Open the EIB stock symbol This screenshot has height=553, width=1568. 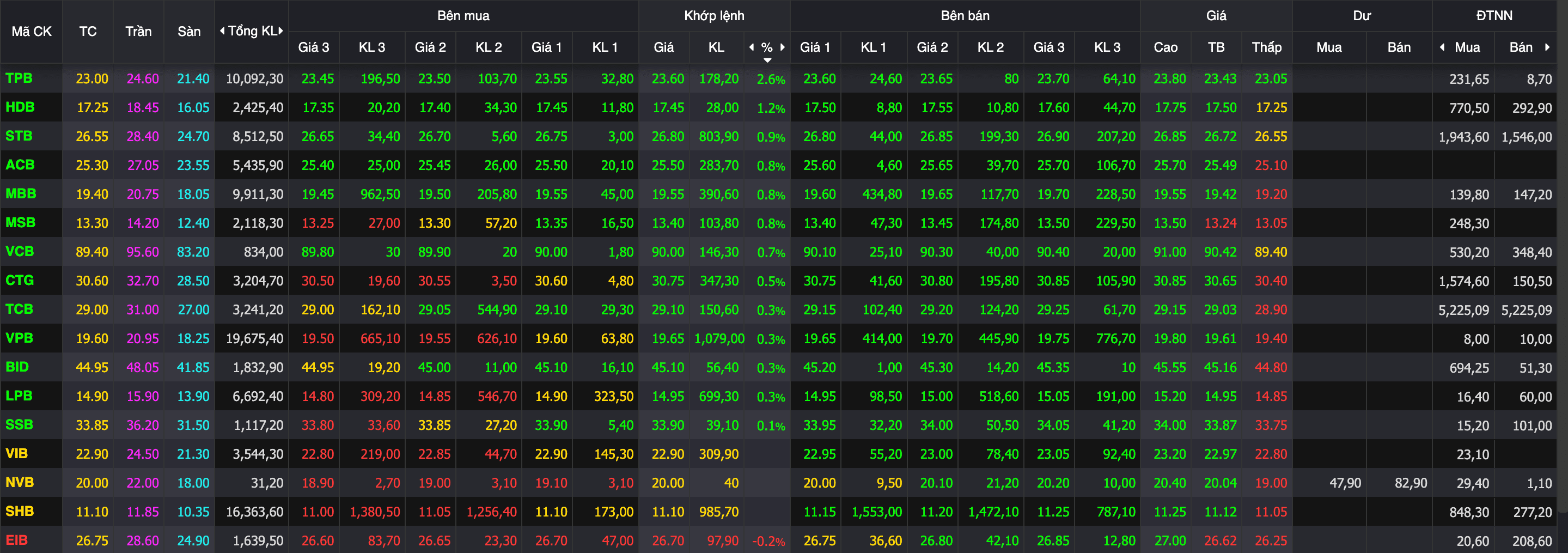[16, 539]
